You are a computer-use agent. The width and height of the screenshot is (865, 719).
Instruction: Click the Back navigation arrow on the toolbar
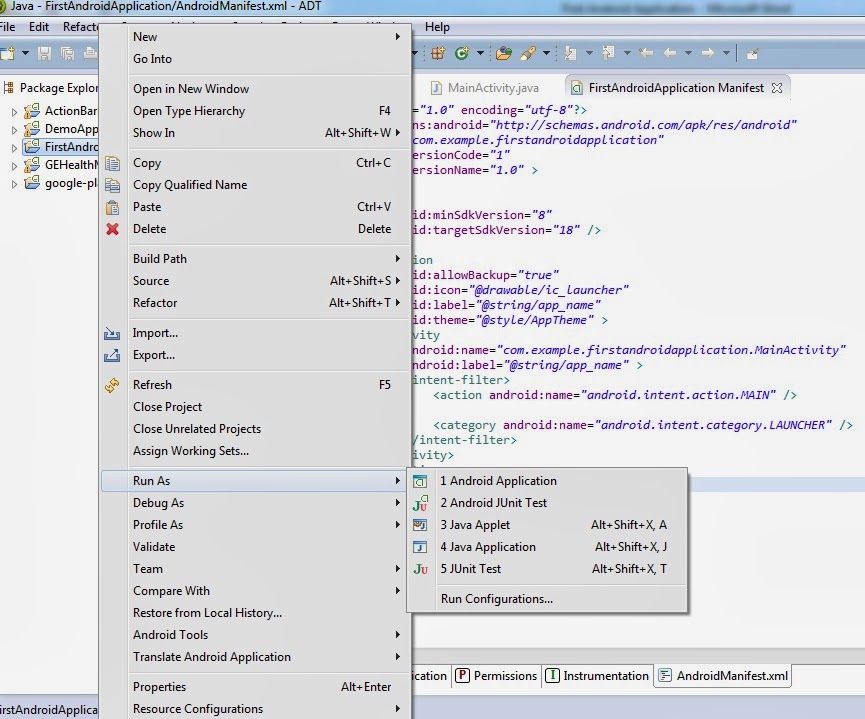(x=673, y=54)
